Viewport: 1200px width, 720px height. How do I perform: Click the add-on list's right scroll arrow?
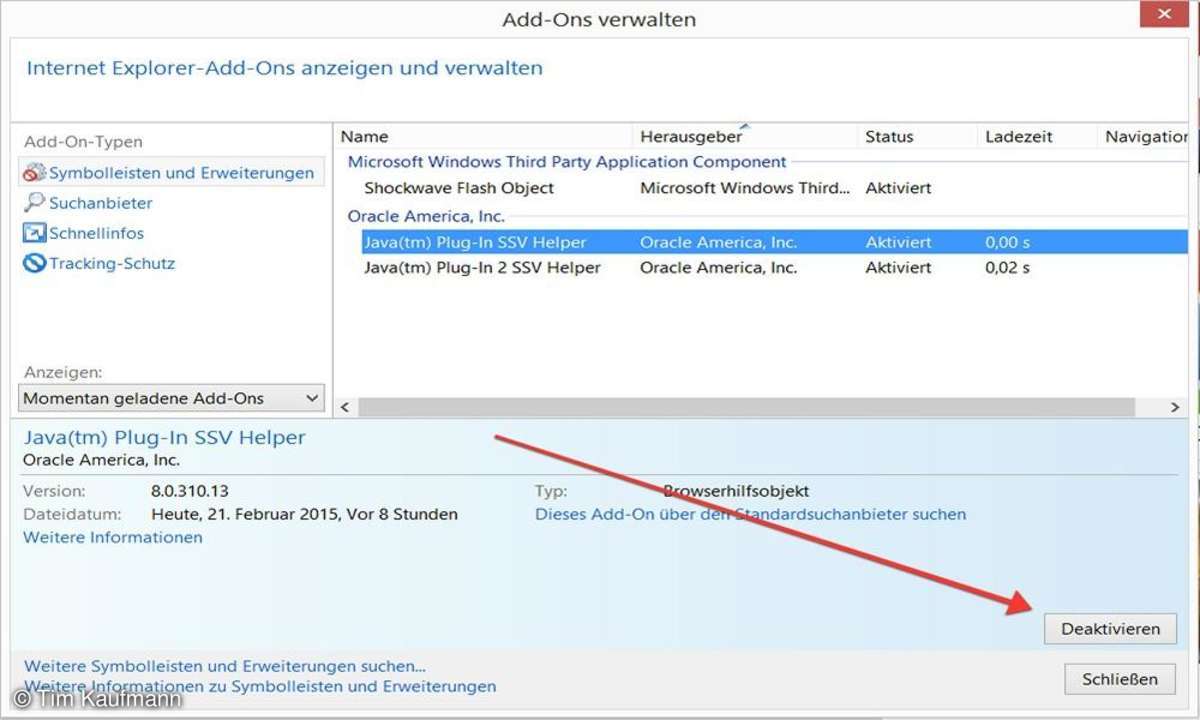tap(1175, 407)
